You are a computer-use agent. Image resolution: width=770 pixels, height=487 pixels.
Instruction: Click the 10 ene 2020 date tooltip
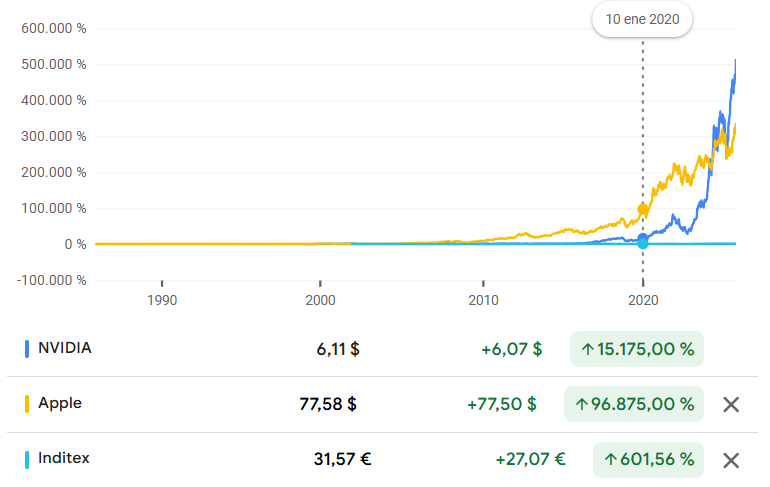tap(642, 19)
